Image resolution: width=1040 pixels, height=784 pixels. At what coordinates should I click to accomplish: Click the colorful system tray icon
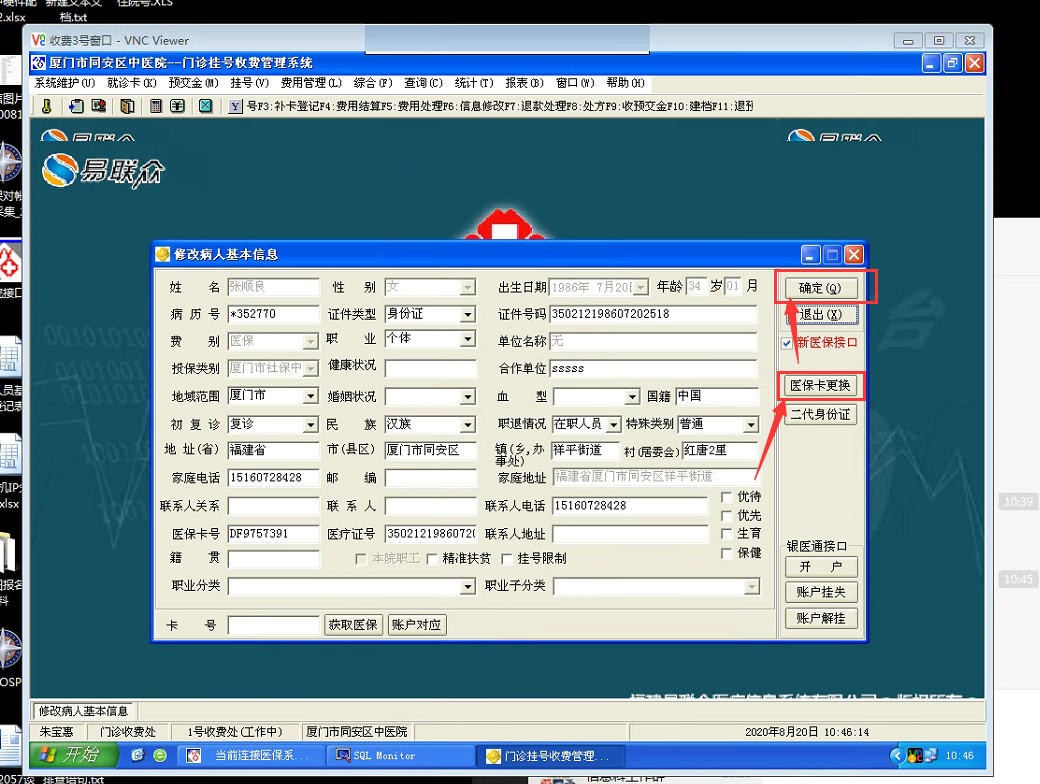(915, 755)
